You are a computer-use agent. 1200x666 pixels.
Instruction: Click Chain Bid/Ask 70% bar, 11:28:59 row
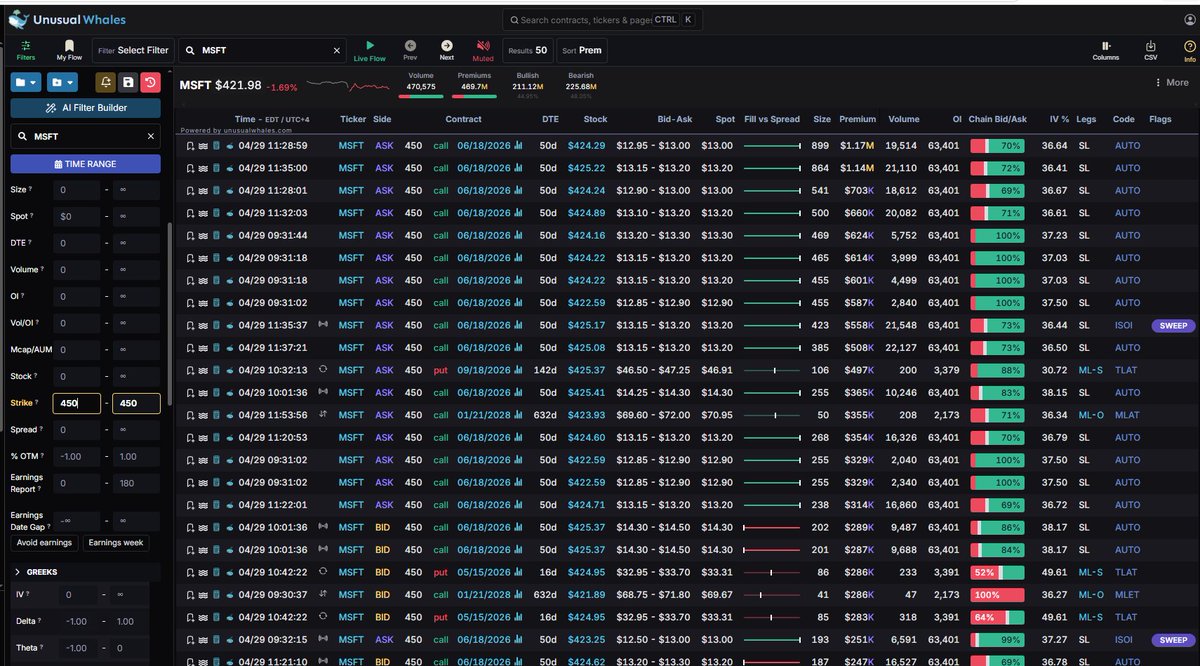pos(997,145)
